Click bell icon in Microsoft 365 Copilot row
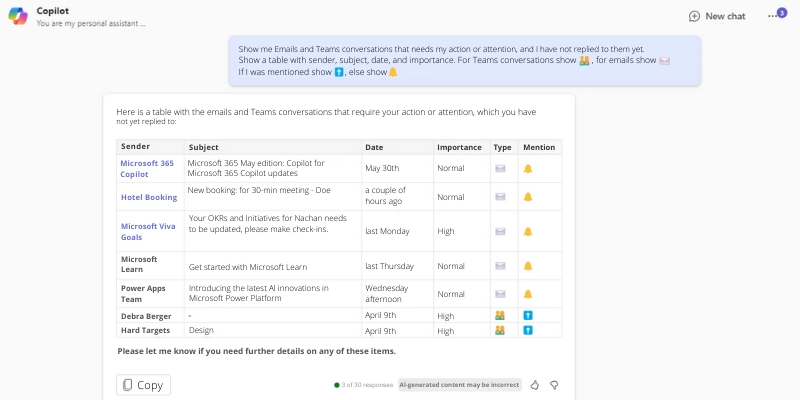This screenshot has height=400, width=800. (x=528, y=168)
